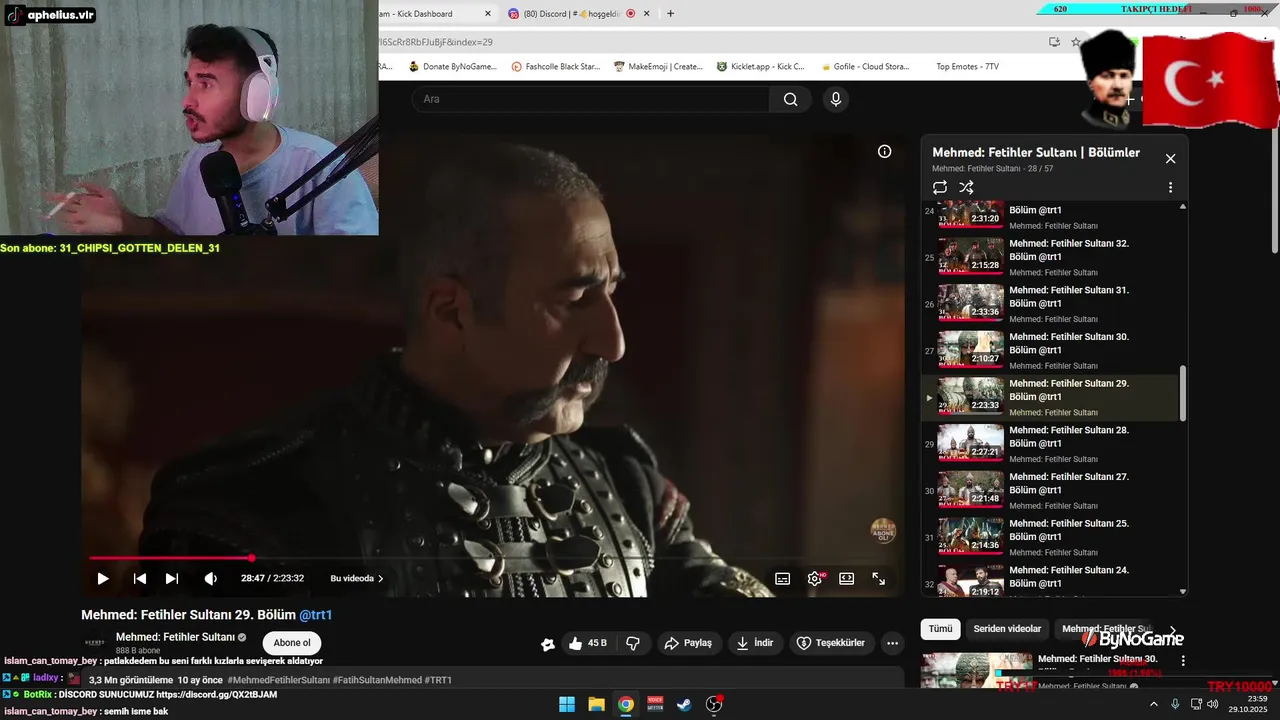The image size is (1280, 720).
Task: Mute the video volume
Action: 210,578
